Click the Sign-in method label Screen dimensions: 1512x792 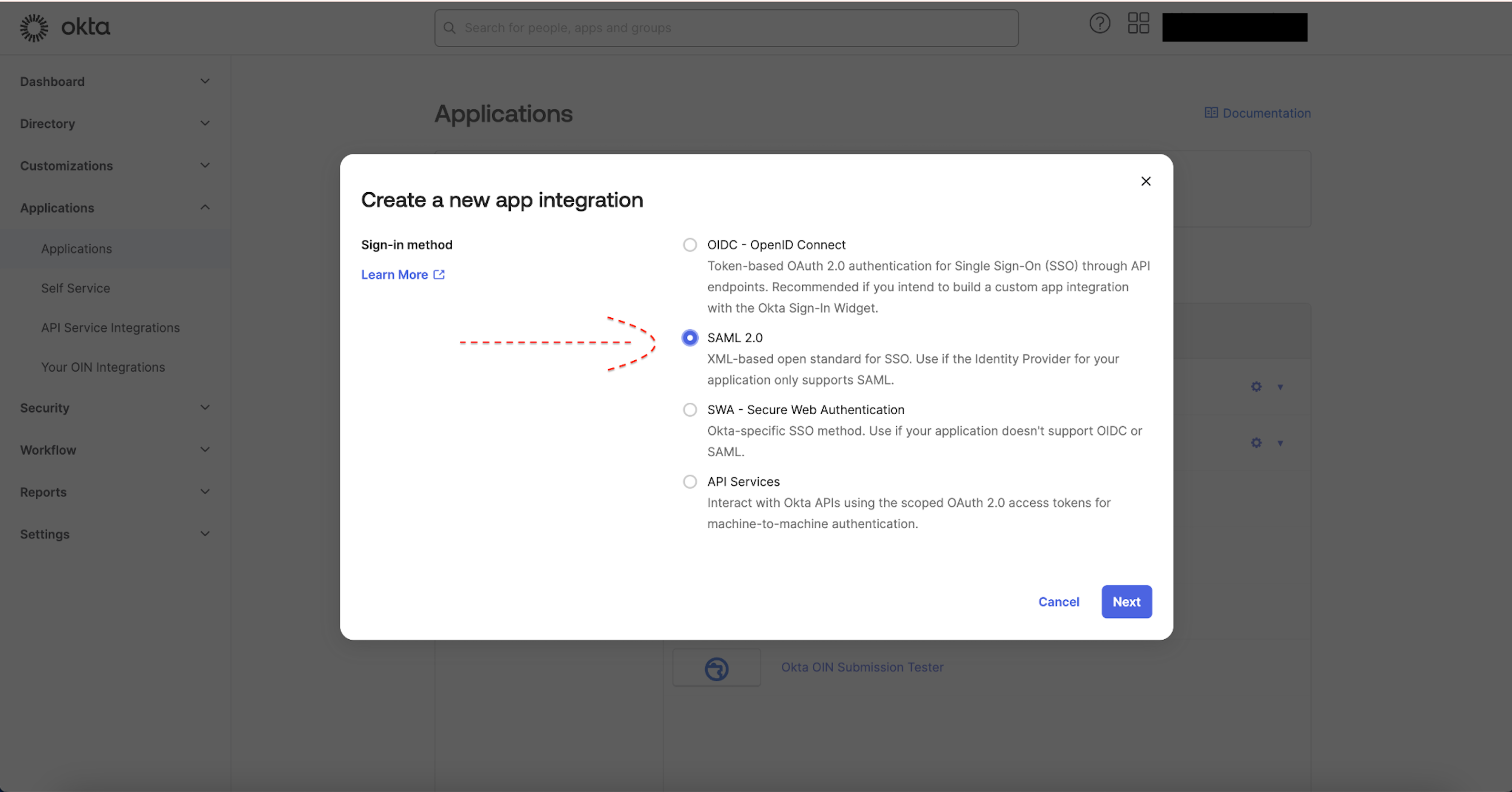click(x=407, y=245)
